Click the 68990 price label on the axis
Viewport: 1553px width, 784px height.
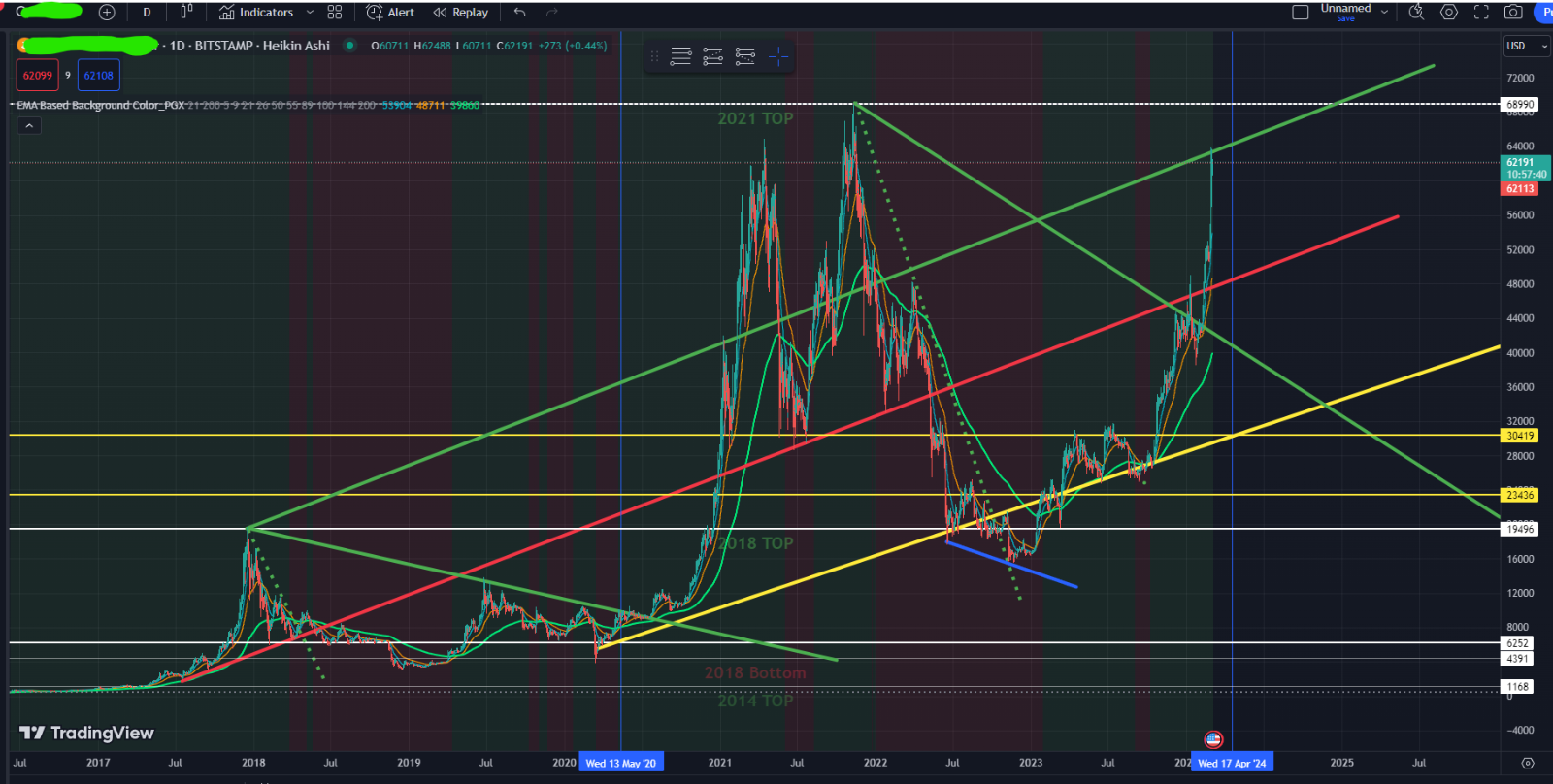tap(1520, 104)
